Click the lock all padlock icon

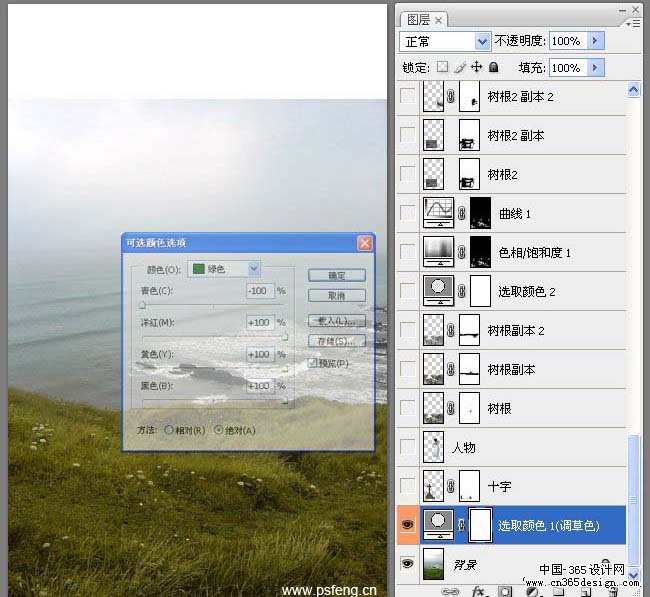493,67
